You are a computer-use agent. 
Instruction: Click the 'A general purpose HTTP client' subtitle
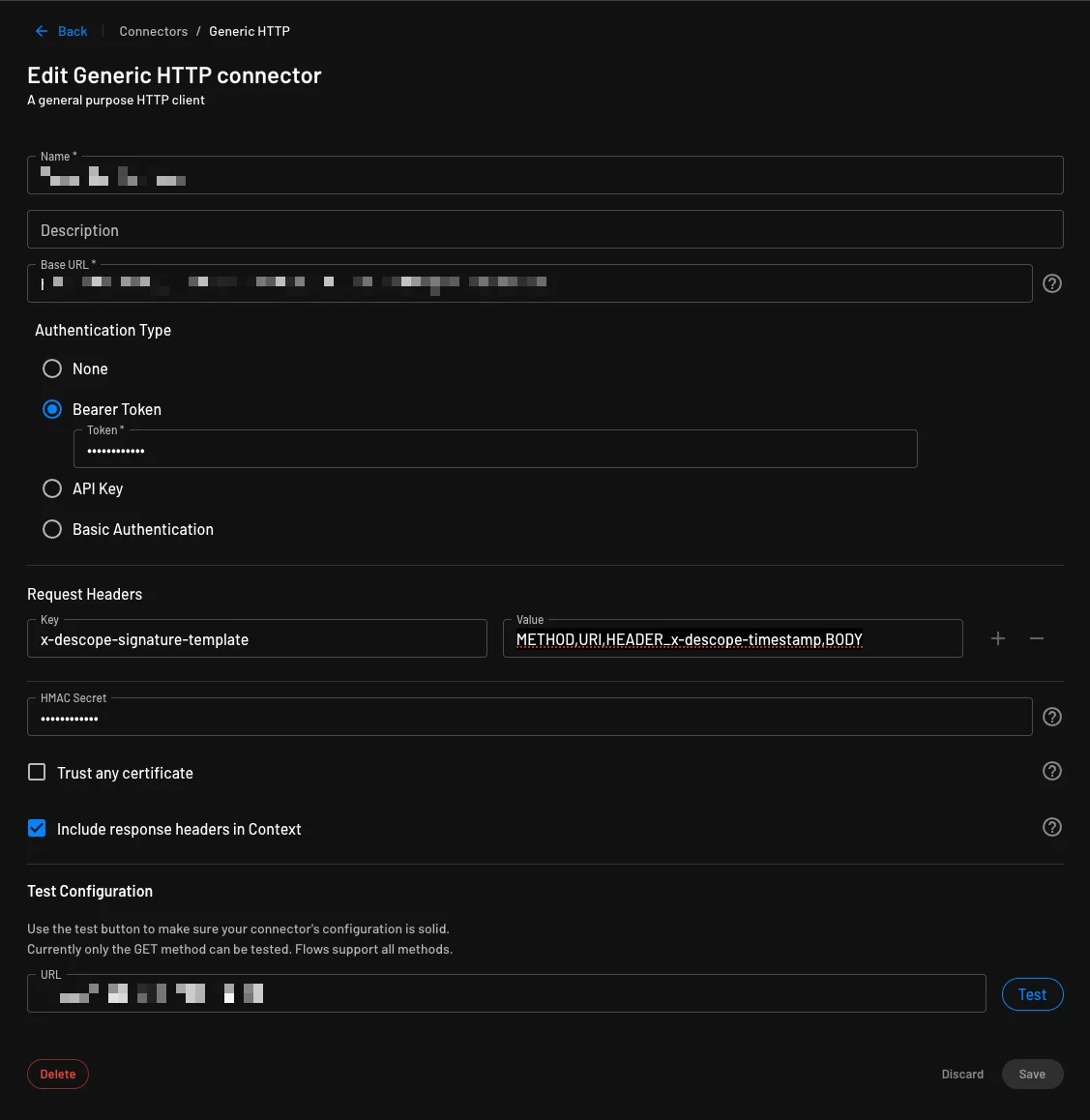[116, 100]
